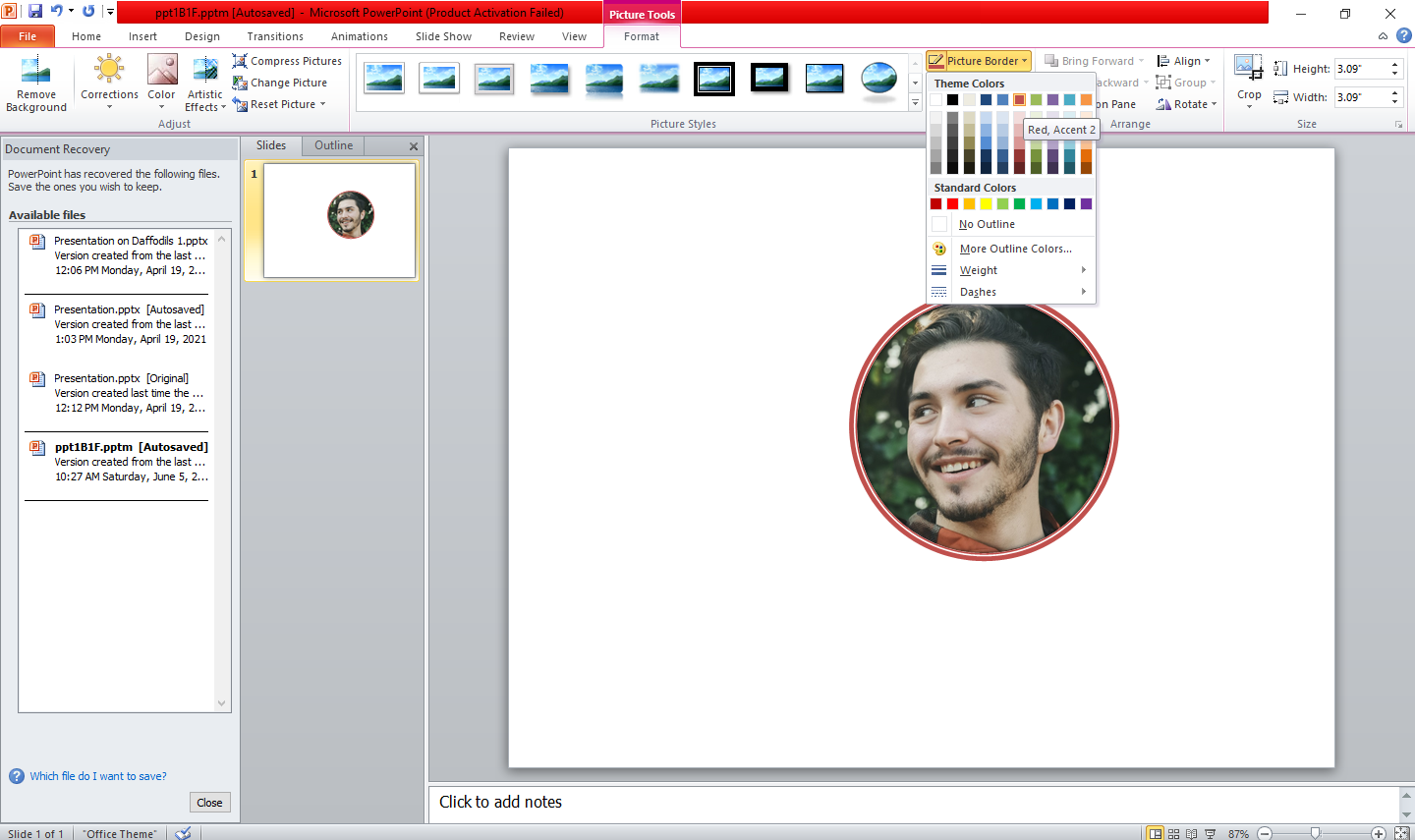
Task: Click the Color adjustment tool
Action: (161, 84)
